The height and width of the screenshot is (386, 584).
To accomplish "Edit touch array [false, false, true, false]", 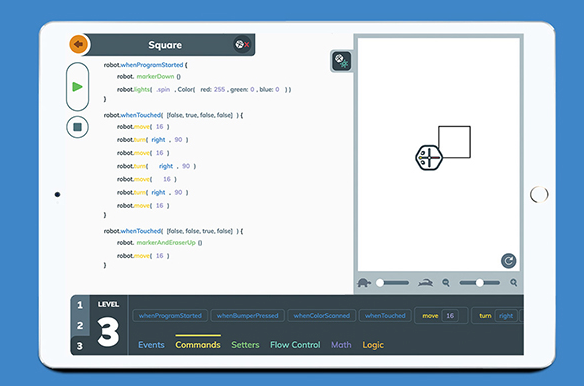I will pos(200,231).
